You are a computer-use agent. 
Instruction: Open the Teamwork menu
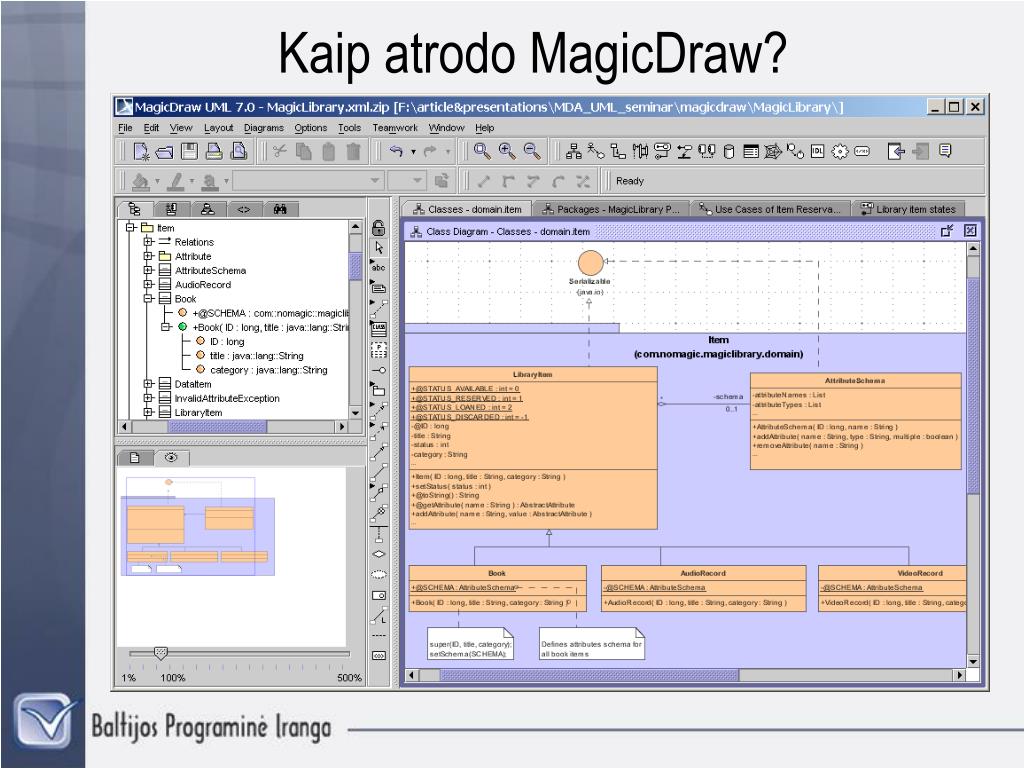coord(395,128)
